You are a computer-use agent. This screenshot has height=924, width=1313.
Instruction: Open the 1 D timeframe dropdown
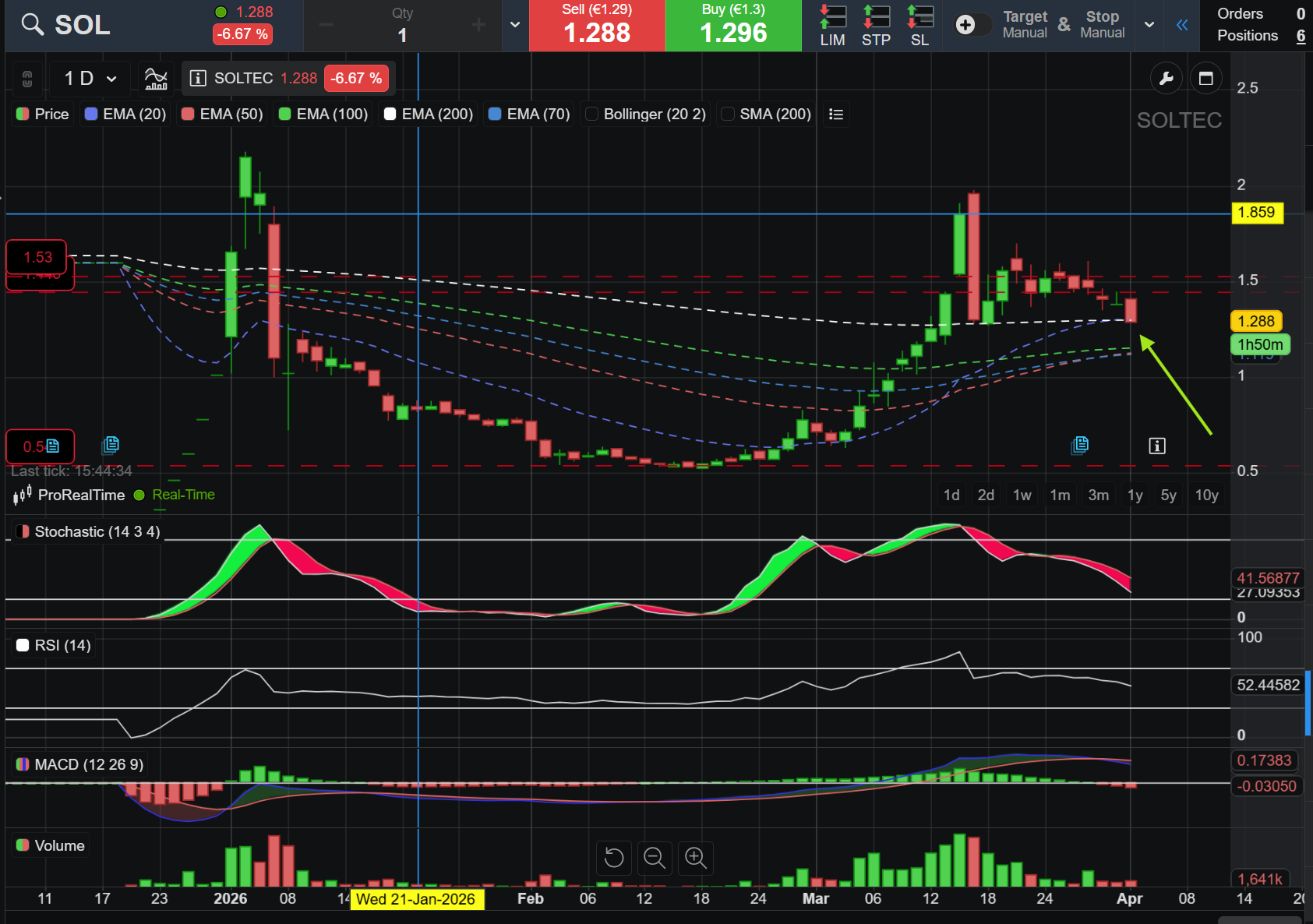coord(90,78)
